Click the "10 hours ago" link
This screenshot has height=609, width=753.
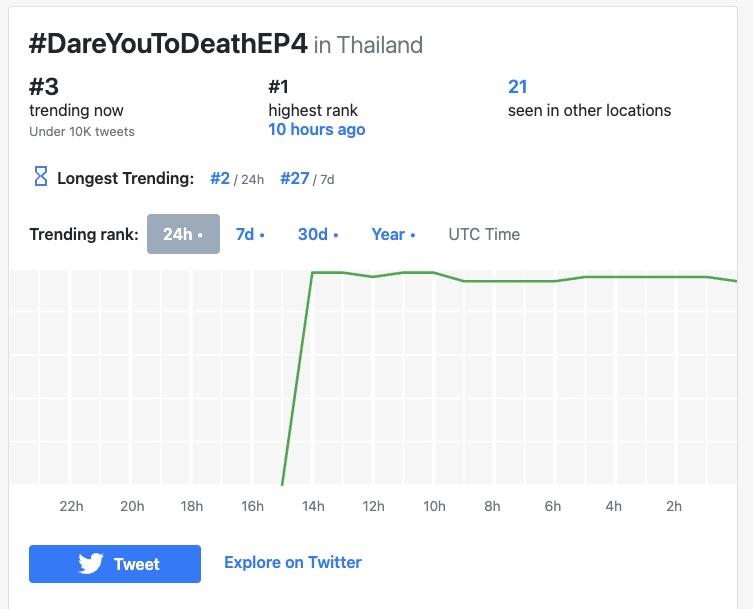click(x=316, y=130)
